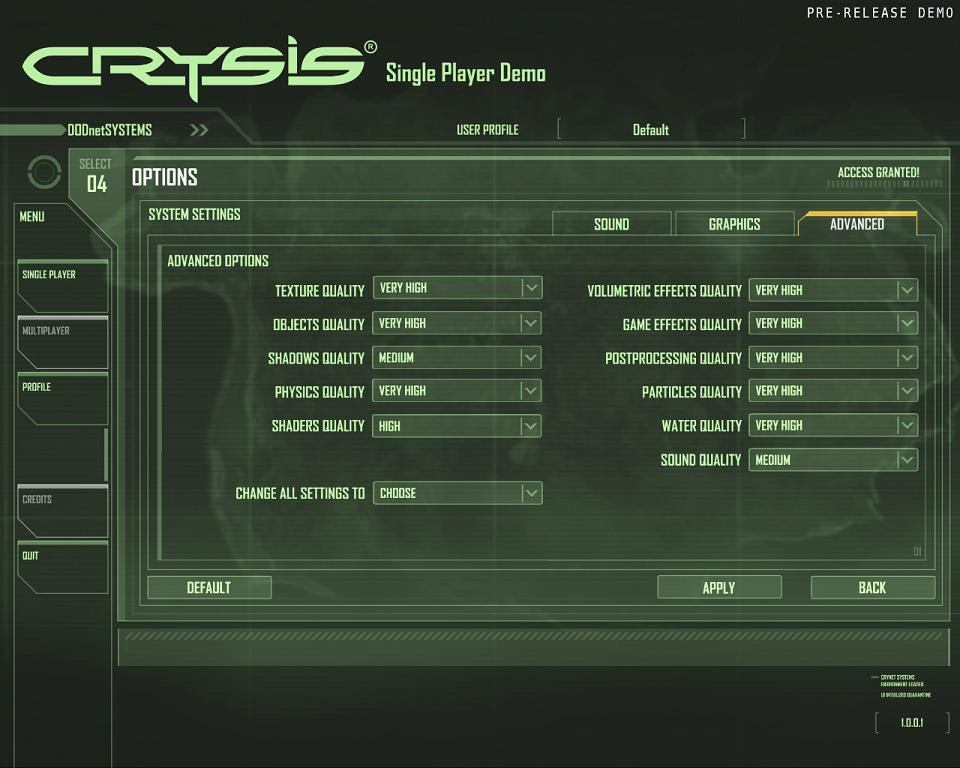Viewport: 960px width, 768px height.
Task: Click the Volumetric Effects Quality label
Action: (x=664, y=291)
